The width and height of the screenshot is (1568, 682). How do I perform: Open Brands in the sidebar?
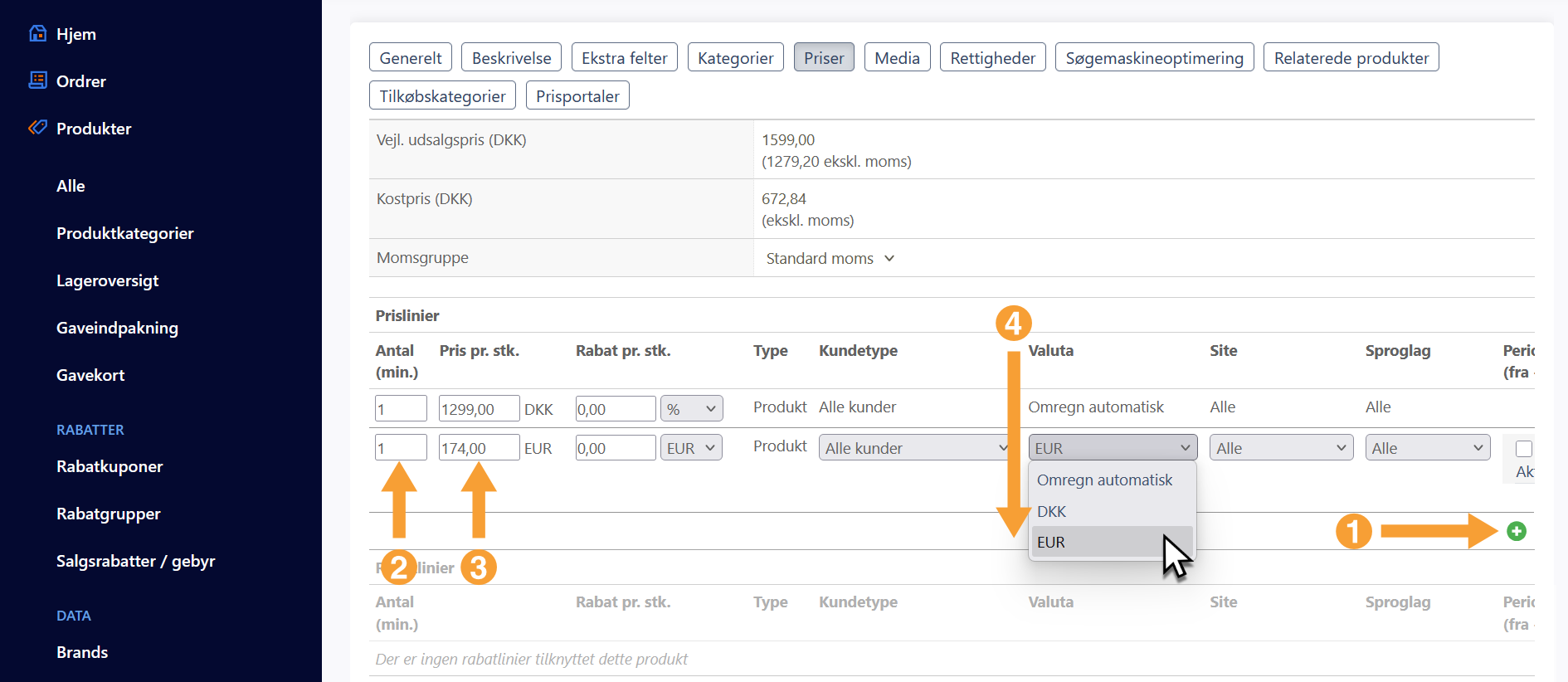point(82,652)
